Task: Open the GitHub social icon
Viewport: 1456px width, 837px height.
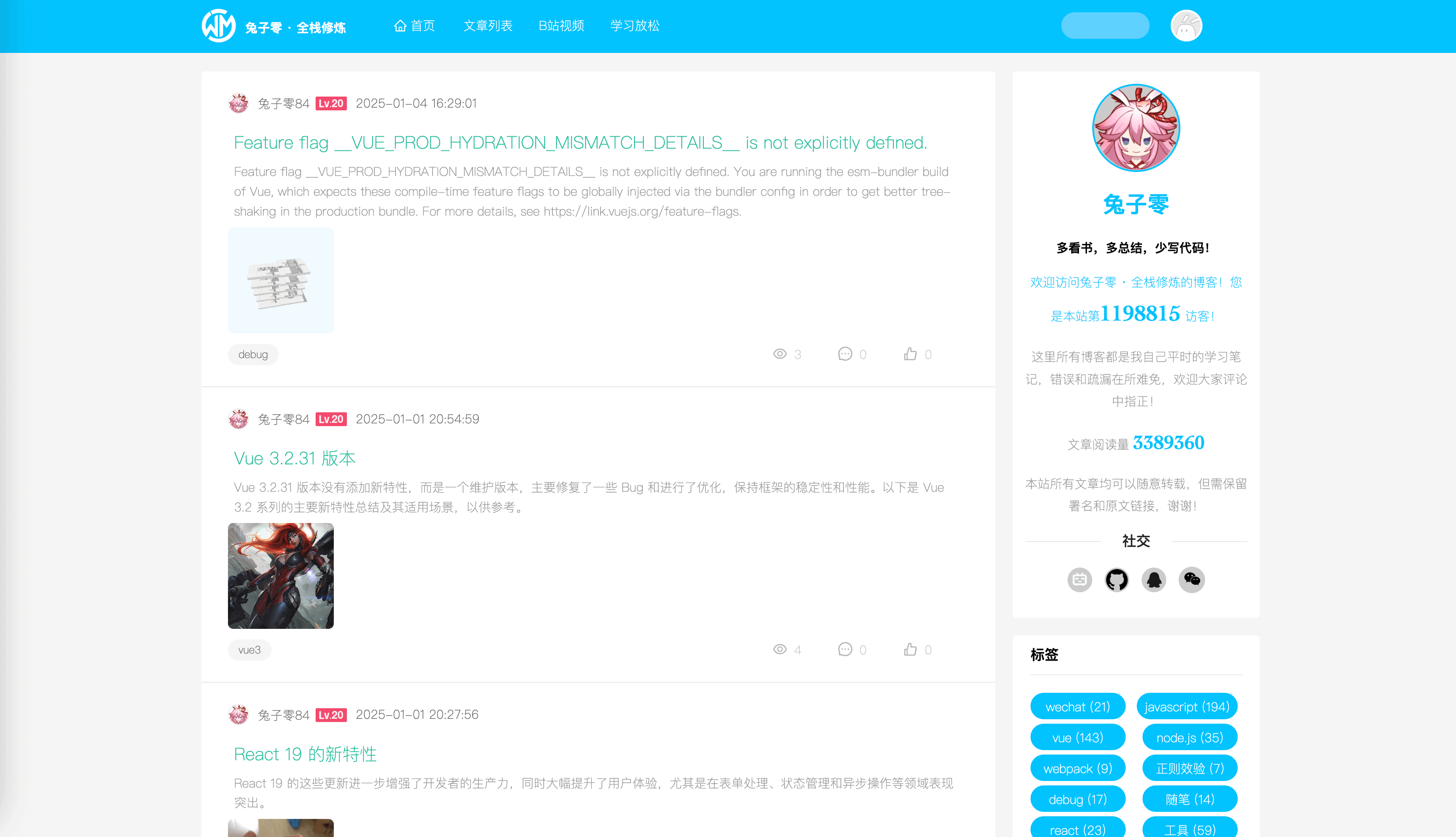Action: pyautogui.click(x=1116, y=579)
